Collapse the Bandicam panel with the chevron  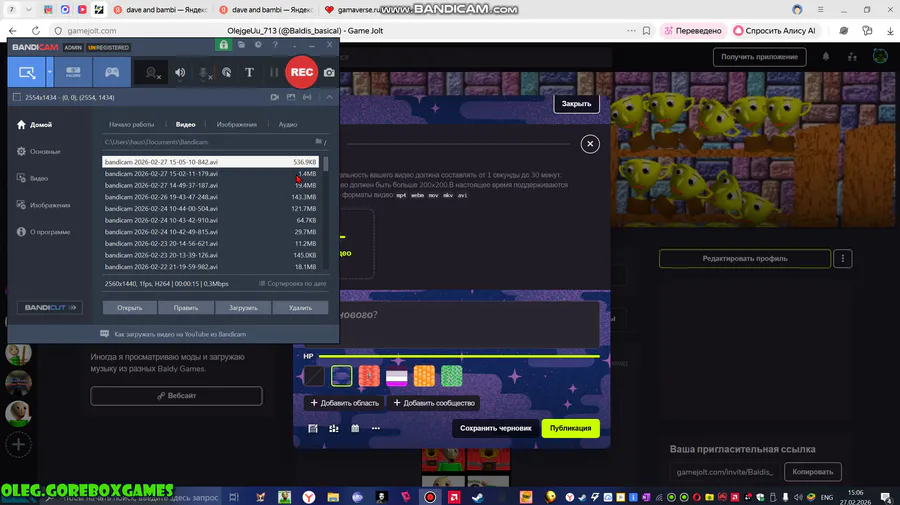click(x=329, y=98)
